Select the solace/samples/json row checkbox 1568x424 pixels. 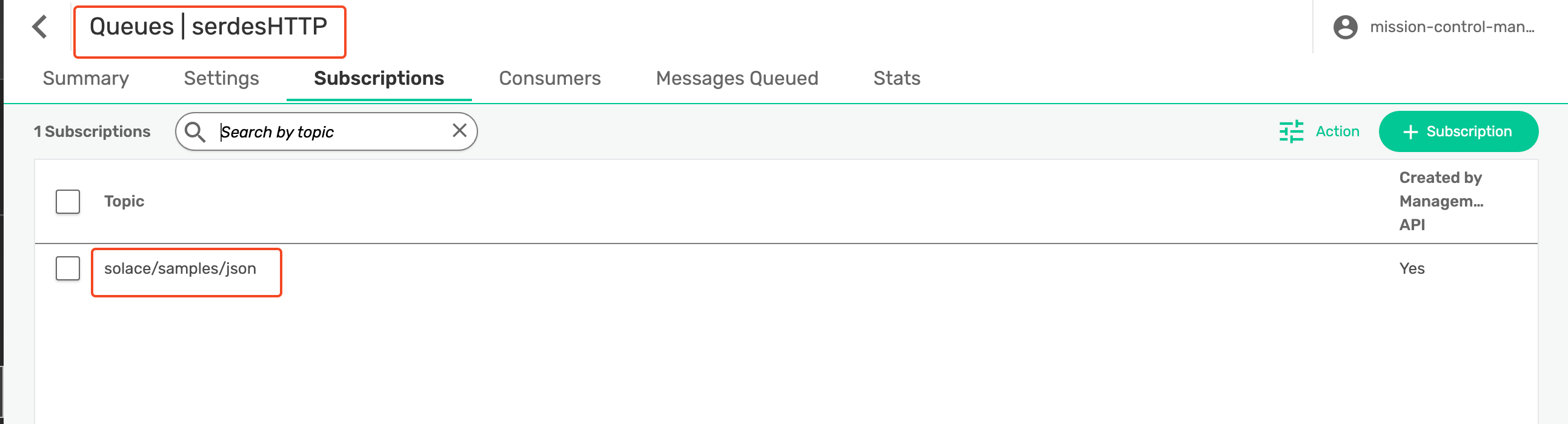[67, 268]
